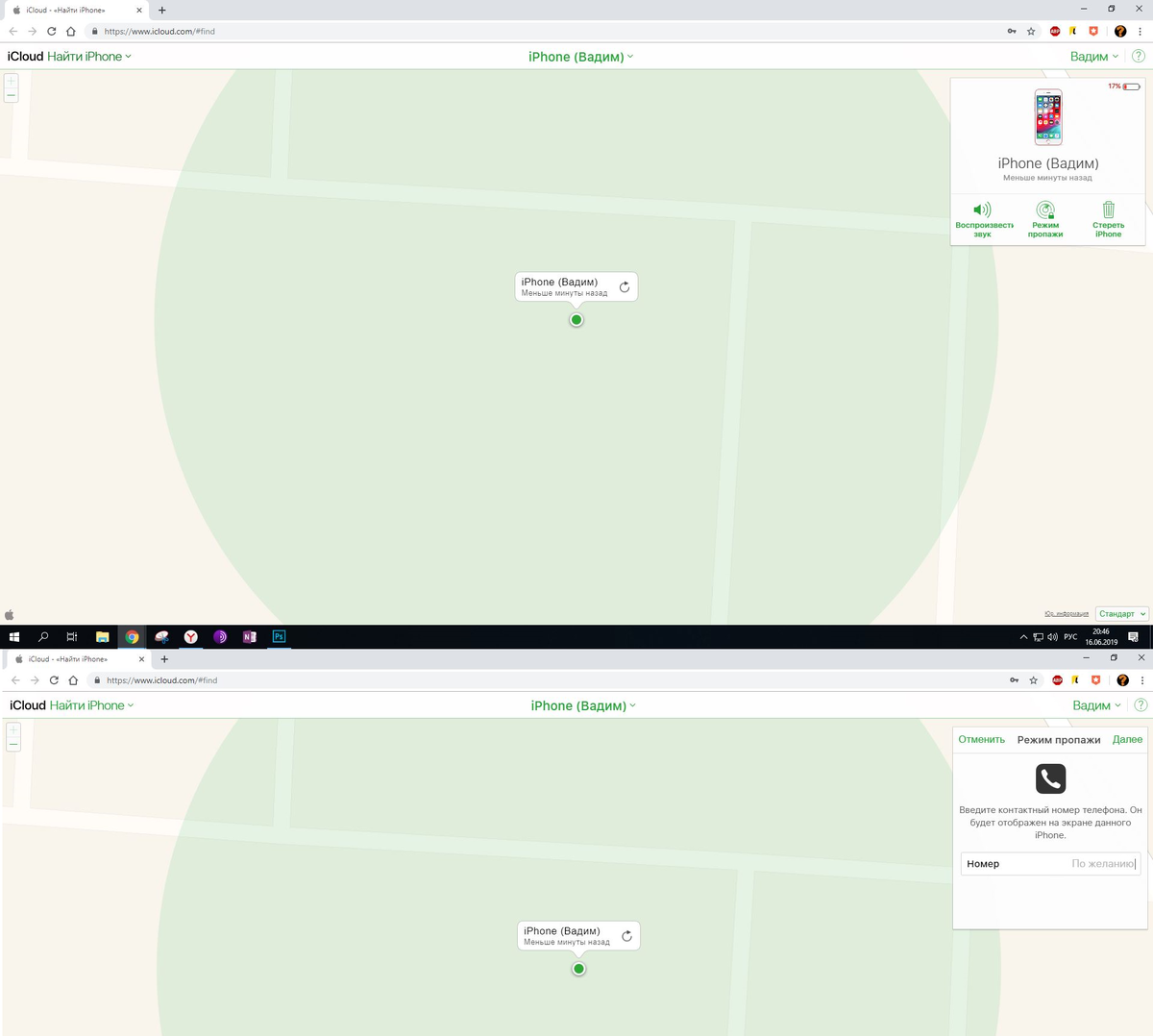The height and width of the screenshot is (1036, 1153).
Task: Open Yandex Browser from the taskbar
Action: pyautogui.click(x=191, y=636)
